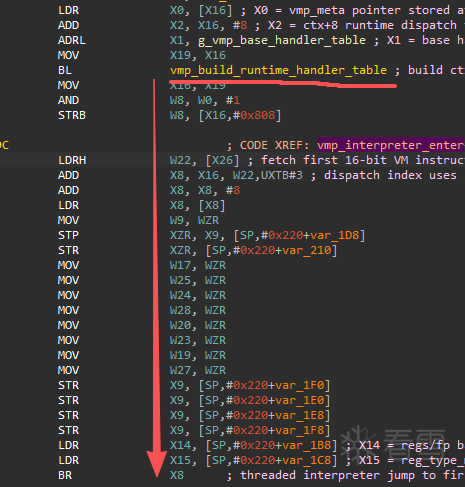Click the var_1C8 stack variable
The height and width of the screenshot is (487, 465).
(306, 460)
